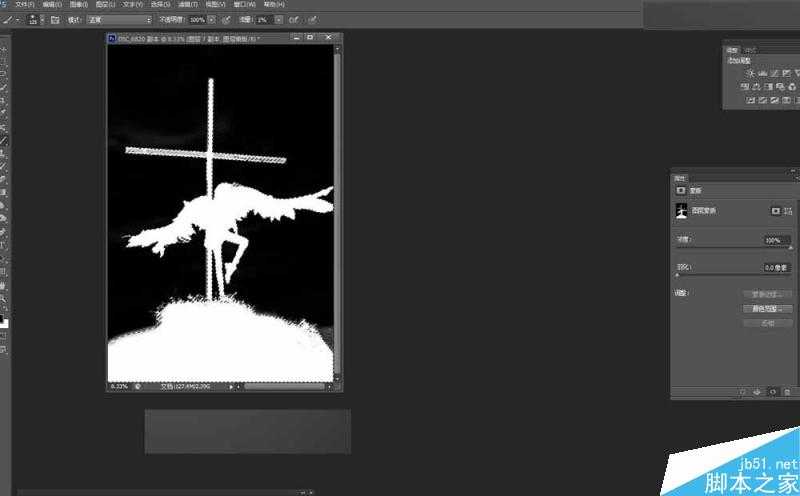Screen dimensions: 800x496
Task: Toggle tablet pressure for size icon
Action: [312, 19]
